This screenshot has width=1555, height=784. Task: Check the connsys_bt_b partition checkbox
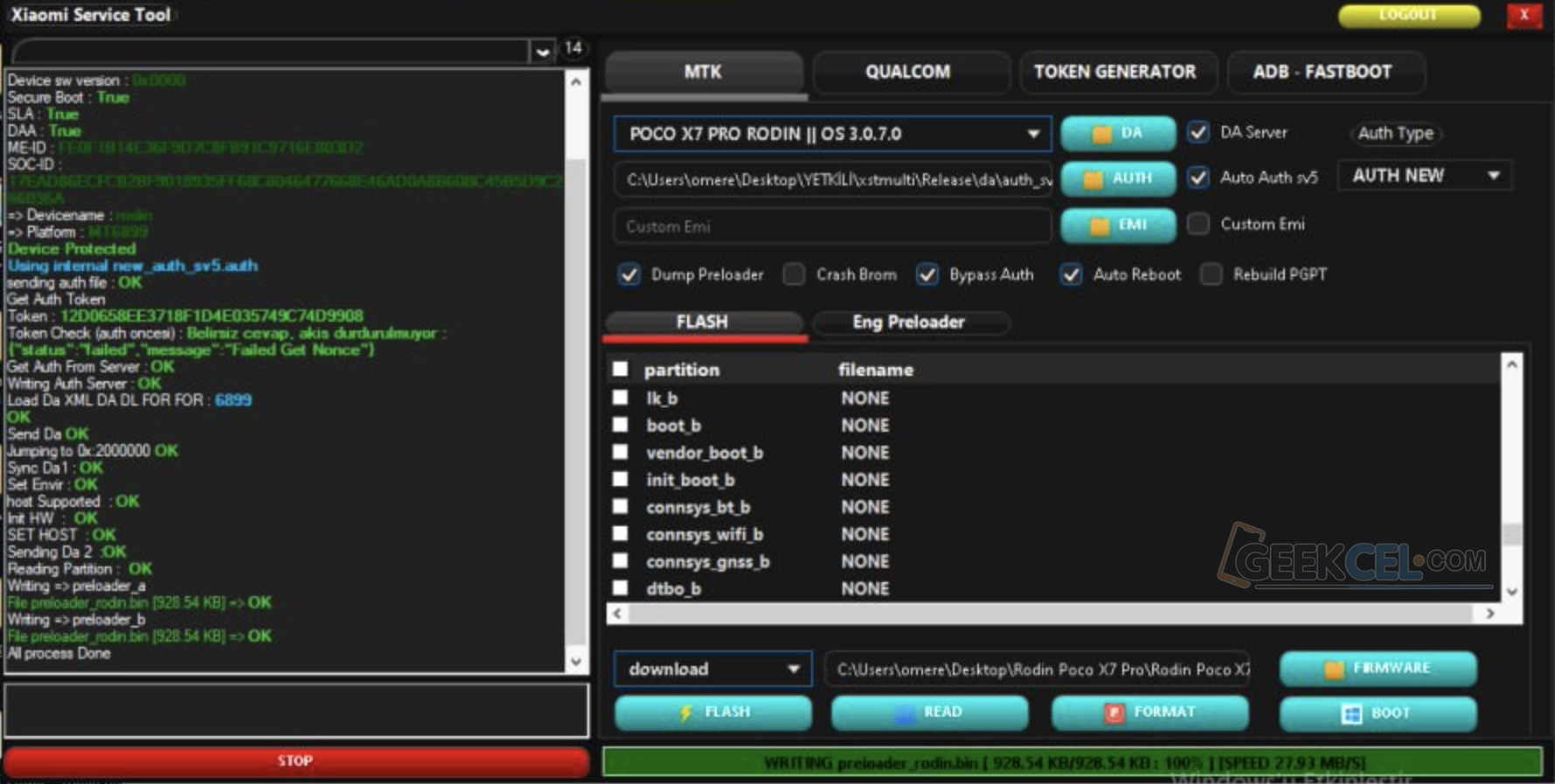(x=620, y=506)
